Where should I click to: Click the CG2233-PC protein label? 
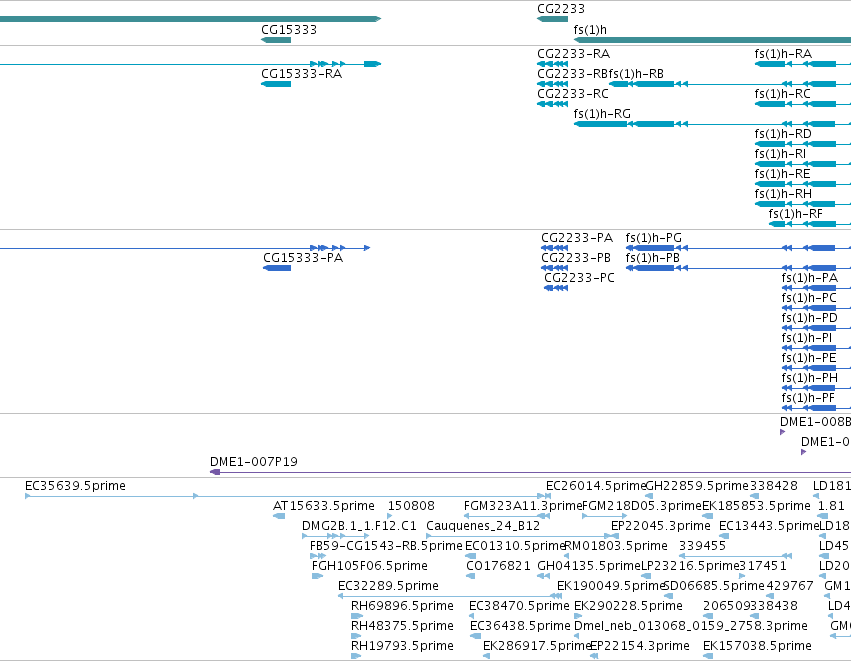coord(579,278)
